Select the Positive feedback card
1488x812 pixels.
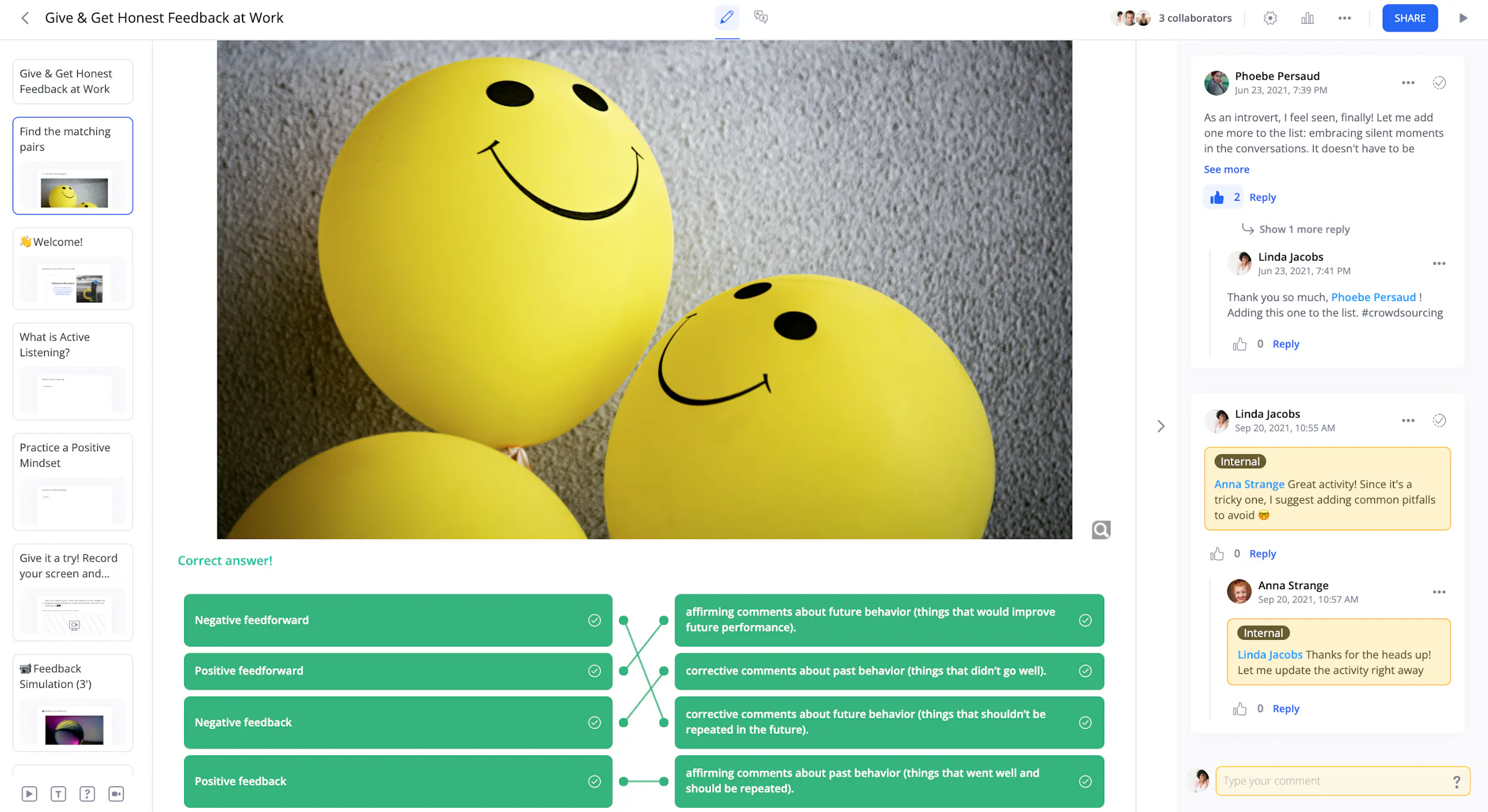(x=398, y=781)
